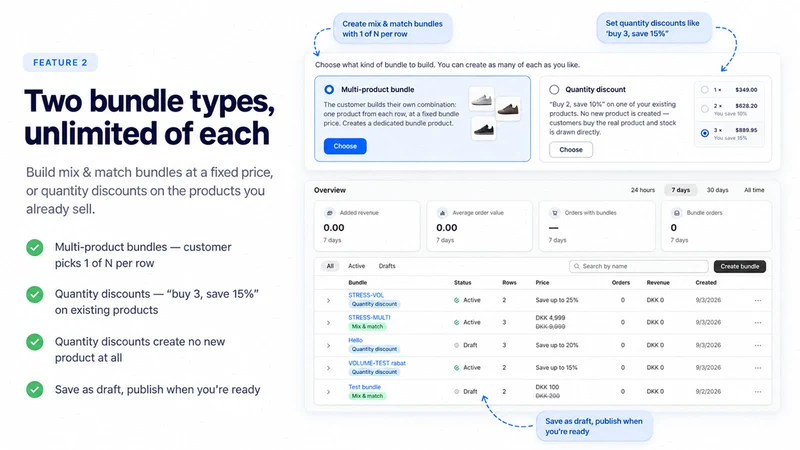The width and height of the screenshot is (800, 450).
Task: Click Choose under Multi-product bundle
Action: click(x=345, y=146)
